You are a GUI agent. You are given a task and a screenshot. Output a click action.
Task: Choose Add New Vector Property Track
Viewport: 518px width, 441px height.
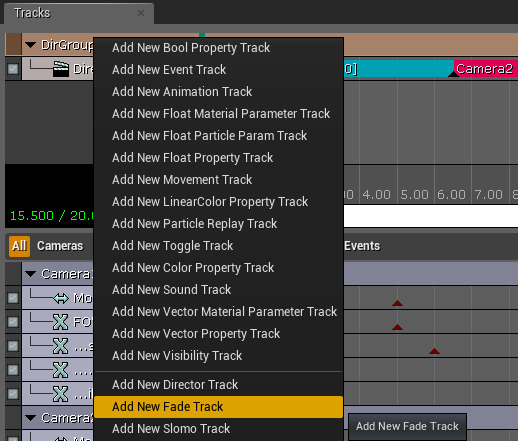[x=219, y=334]
